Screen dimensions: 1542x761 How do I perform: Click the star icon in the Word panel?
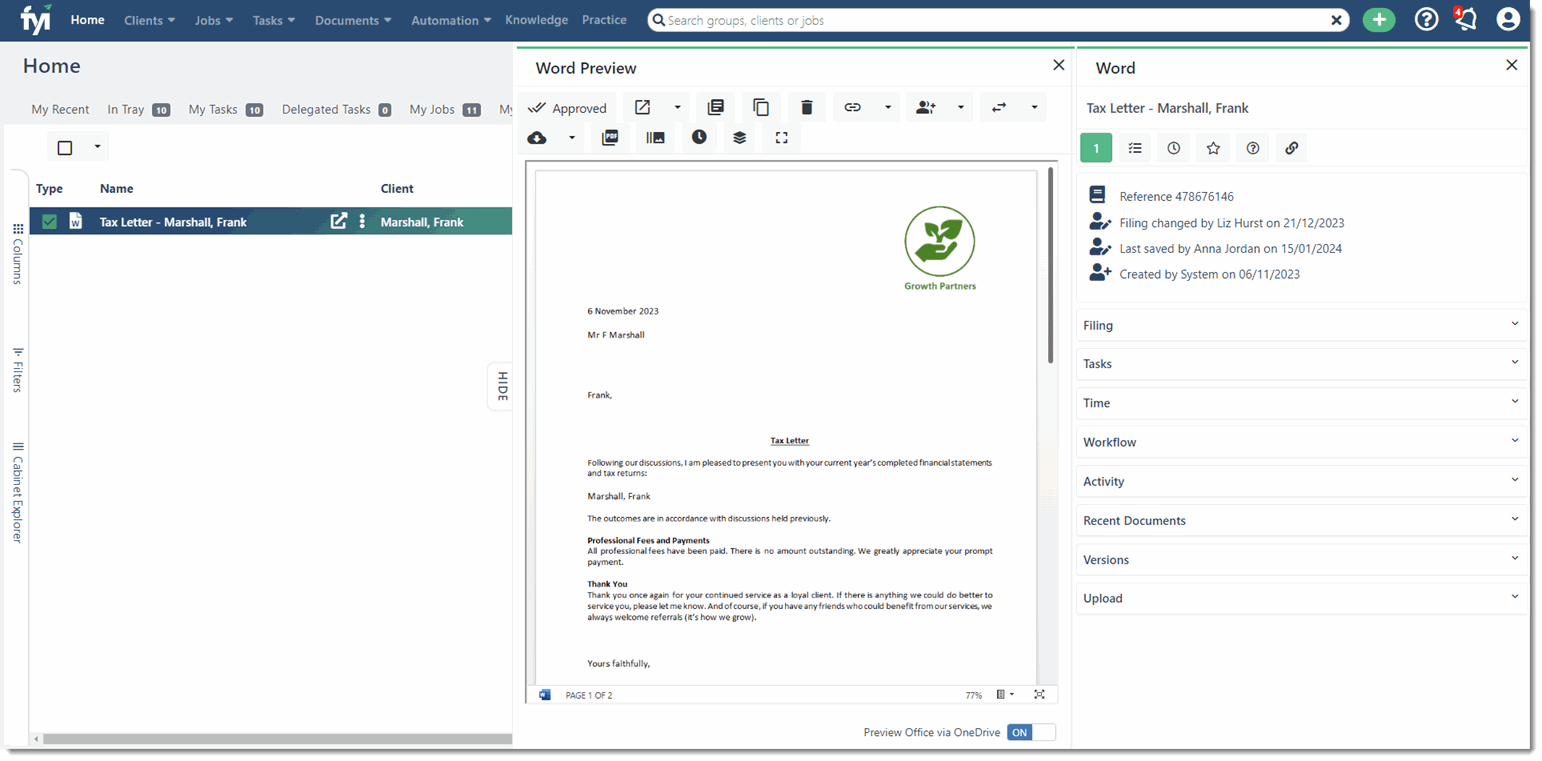point(1213,148)
